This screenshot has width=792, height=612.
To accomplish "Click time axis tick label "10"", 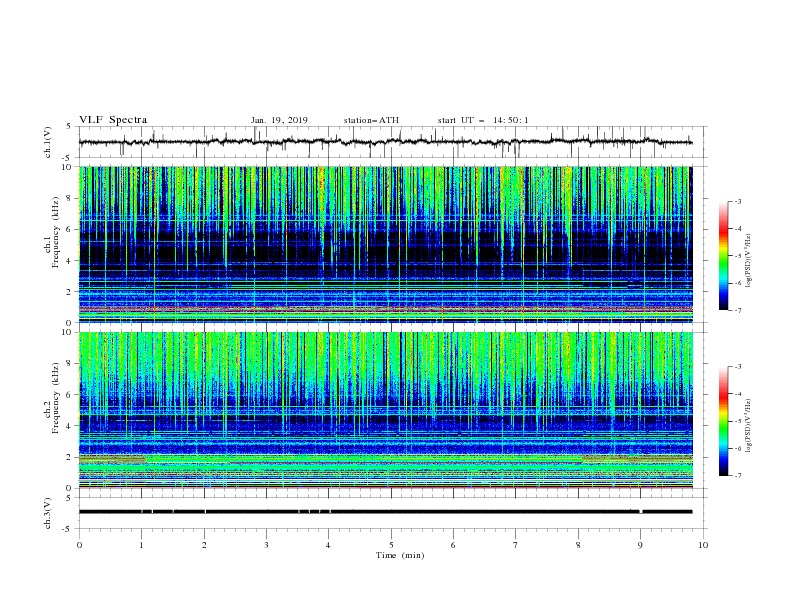I will (x=703, y=545).
